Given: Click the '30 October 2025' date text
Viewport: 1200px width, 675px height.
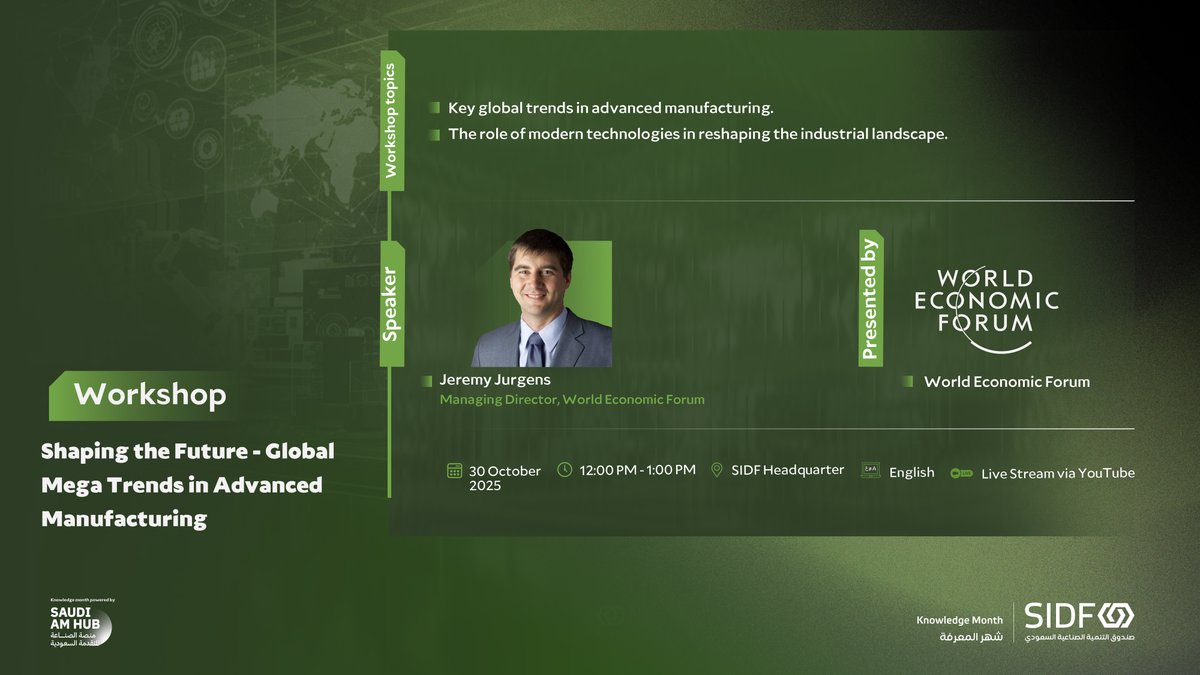Looking at the screenshot, I should click(x=505, y=478).
